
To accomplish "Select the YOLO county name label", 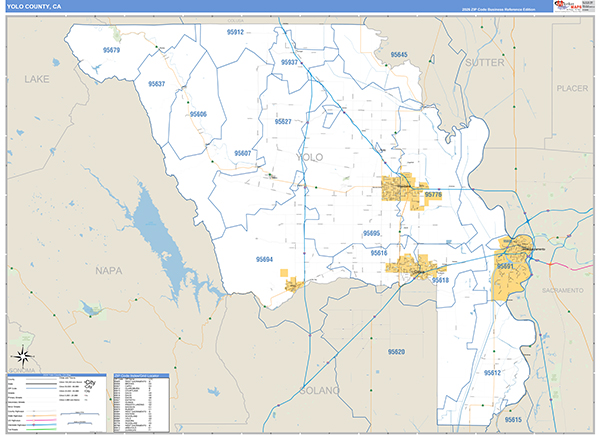I will click(x=310, y=157).
